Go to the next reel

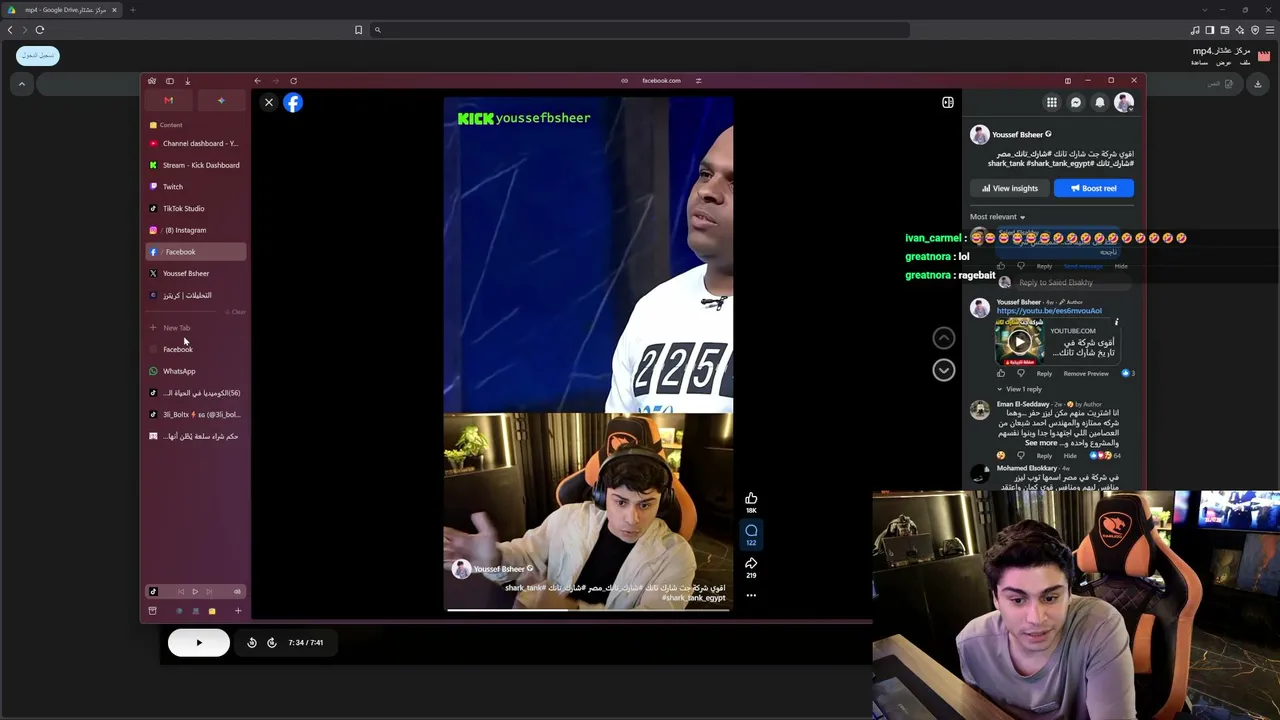pyautogui.click(x=943, y=370)
